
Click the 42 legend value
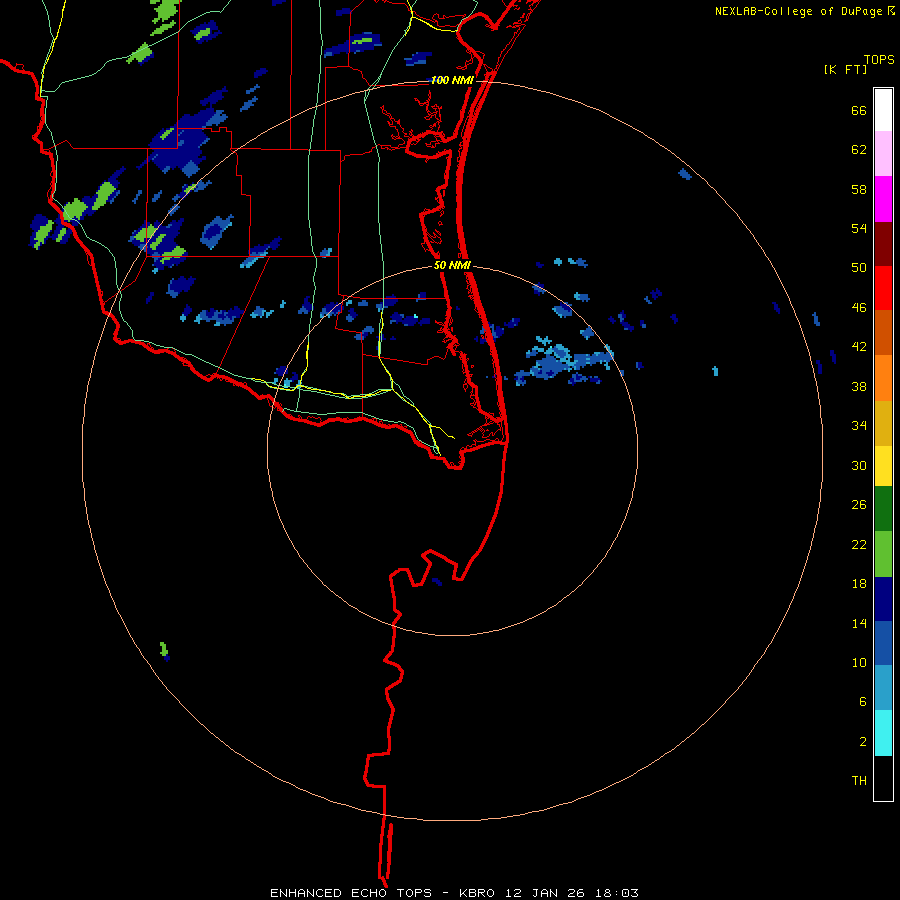[859, 347]
